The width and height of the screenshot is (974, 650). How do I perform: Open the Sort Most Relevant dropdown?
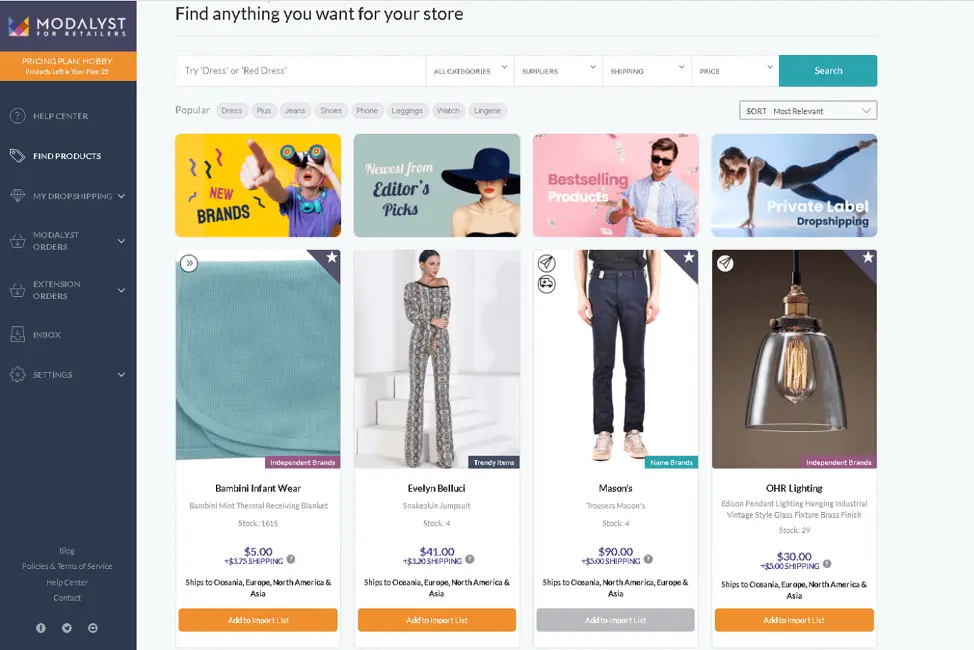point(808,111)
